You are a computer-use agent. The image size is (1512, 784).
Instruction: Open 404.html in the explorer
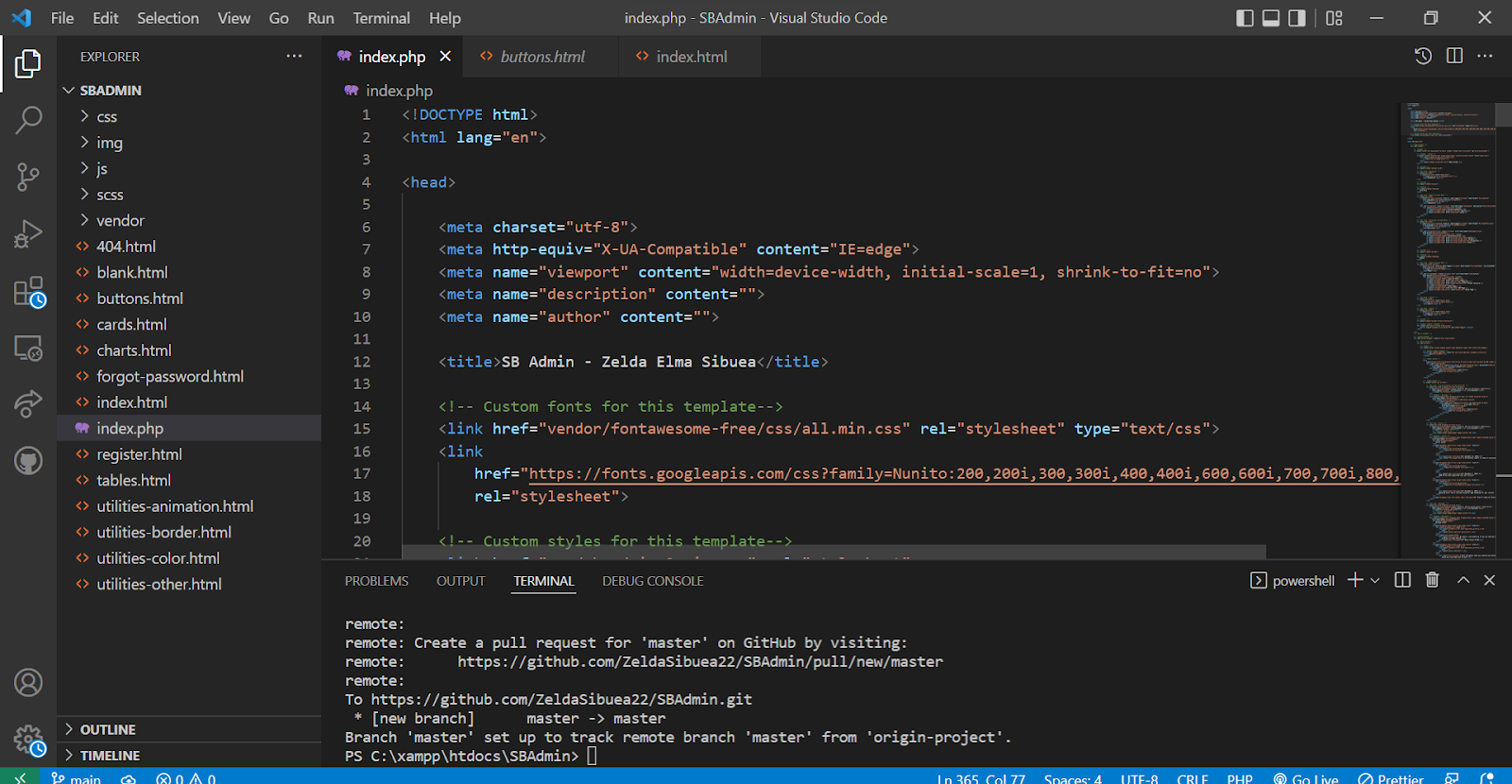pyautogui.click(x=189, y=247)
